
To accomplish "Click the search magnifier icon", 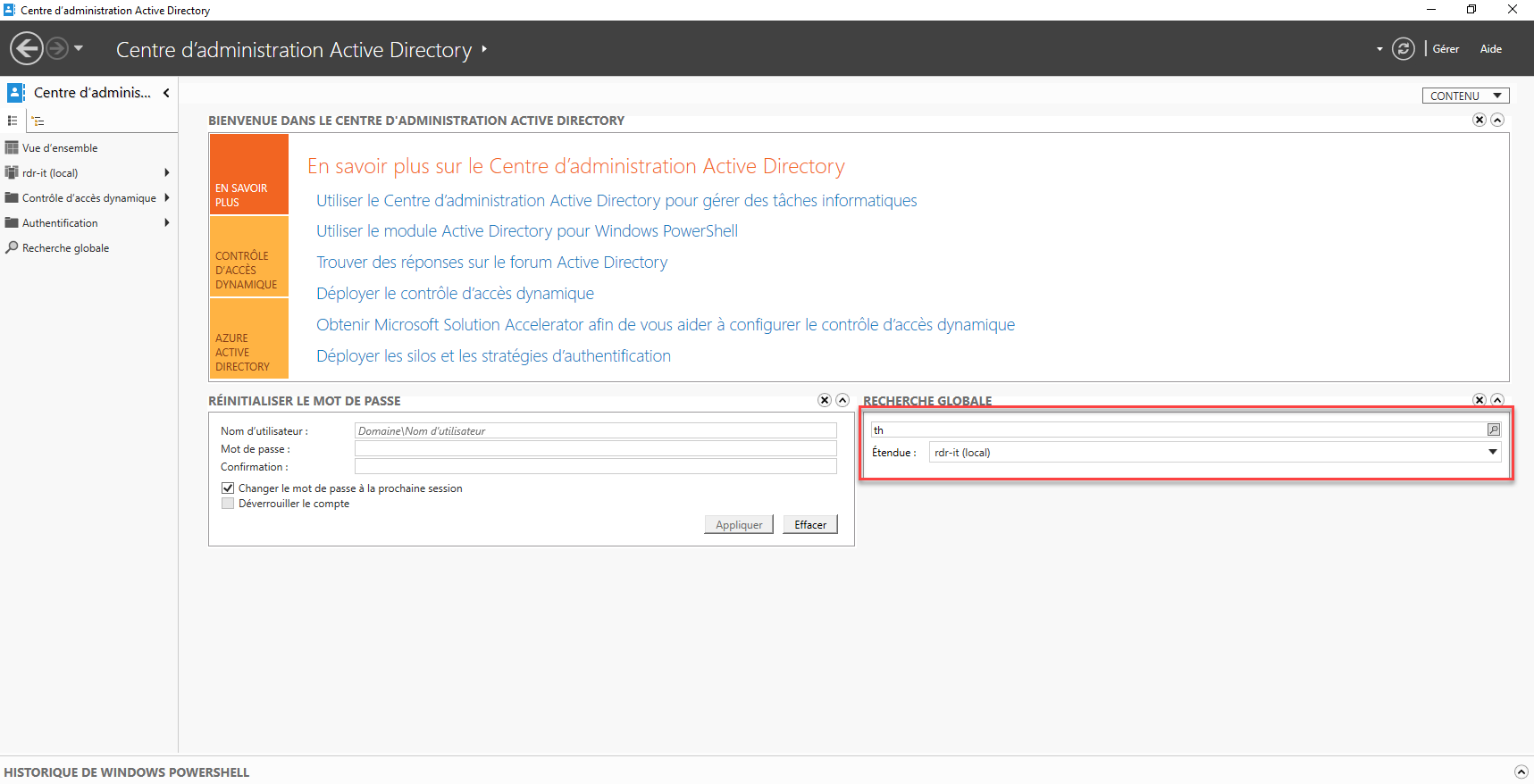I will click(x=1494, y=430).
